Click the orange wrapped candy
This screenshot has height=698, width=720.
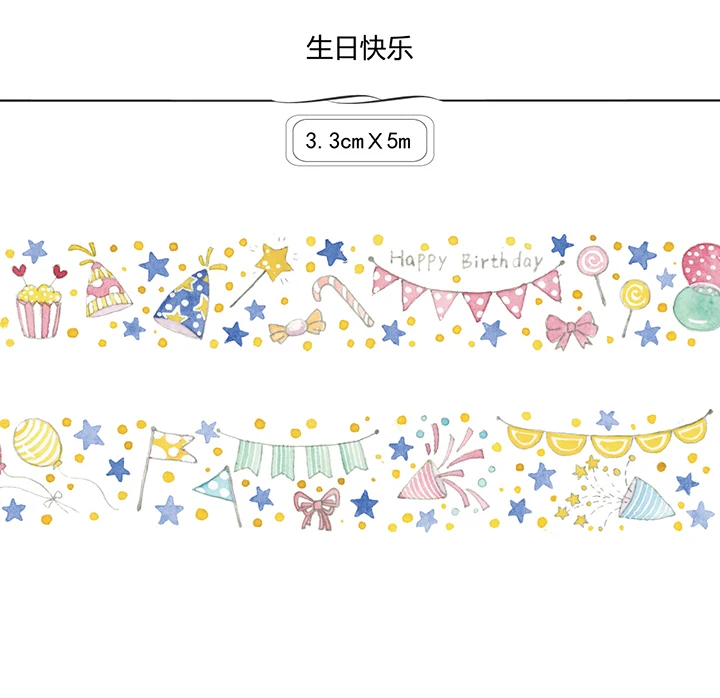pyautogui.click(x=297, y=326)
